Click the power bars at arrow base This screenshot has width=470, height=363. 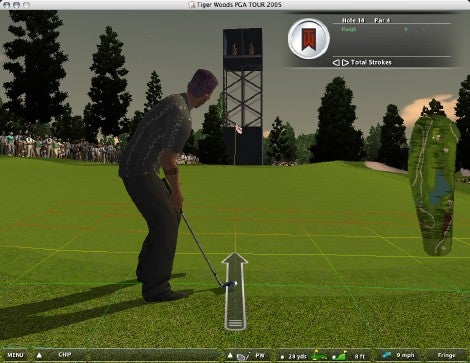(x=235, y=323)
